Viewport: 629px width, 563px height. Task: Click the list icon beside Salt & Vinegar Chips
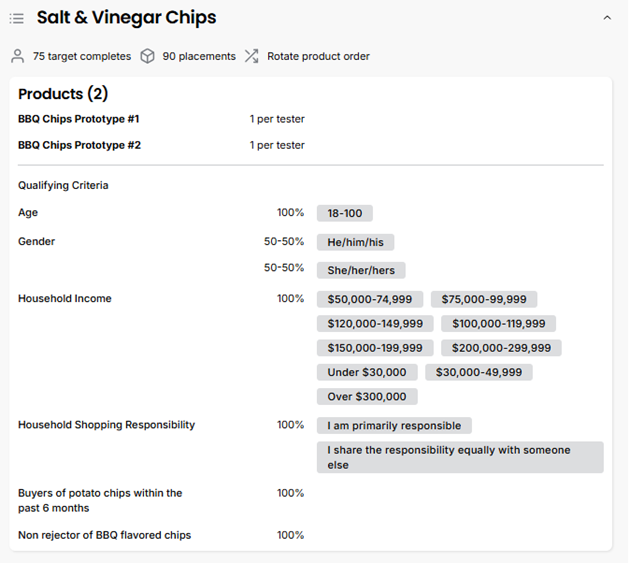[x=17, y=18]
